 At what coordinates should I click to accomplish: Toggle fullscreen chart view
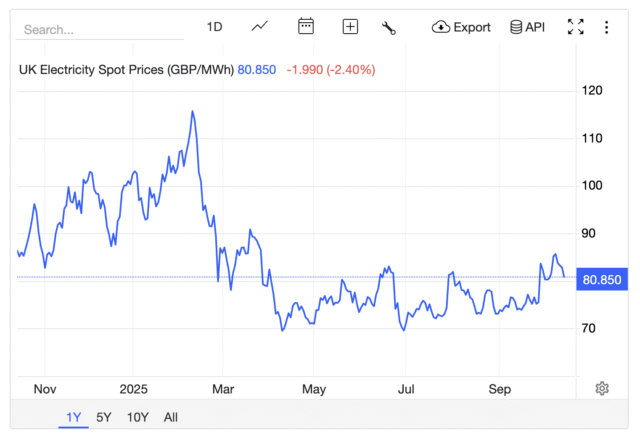575,27
